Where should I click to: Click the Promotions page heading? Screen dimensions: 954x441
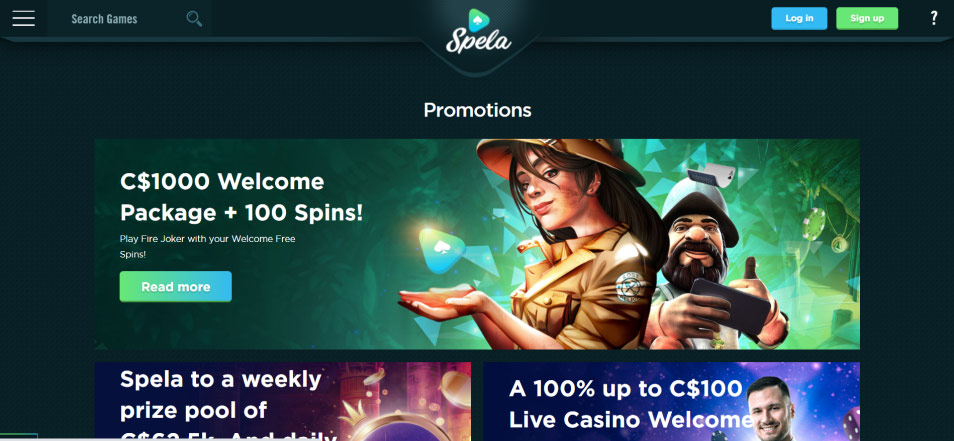point(477,110)
